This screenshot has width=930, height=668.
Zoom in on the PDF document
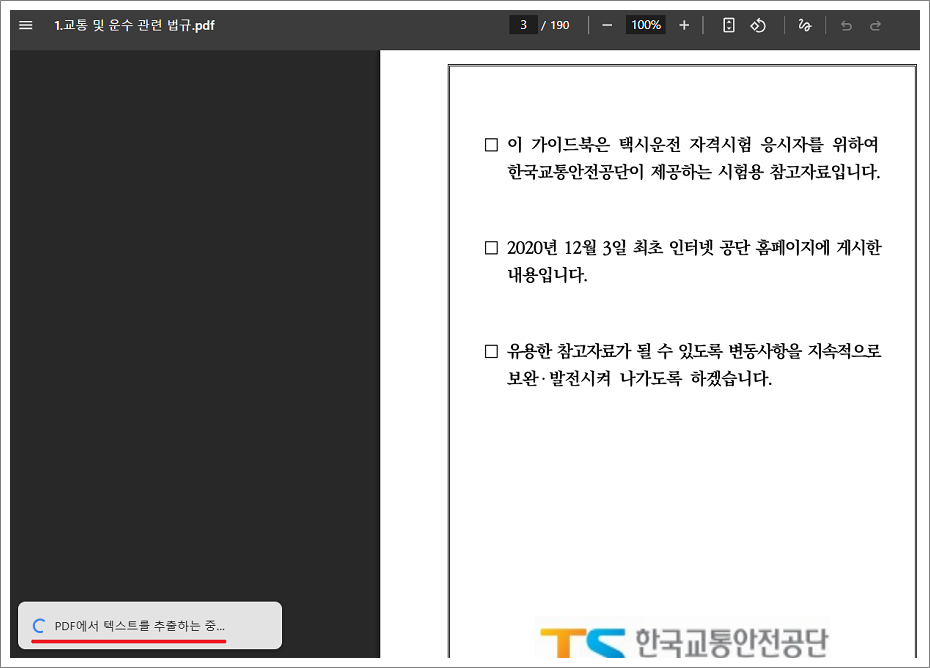point(684,25)
